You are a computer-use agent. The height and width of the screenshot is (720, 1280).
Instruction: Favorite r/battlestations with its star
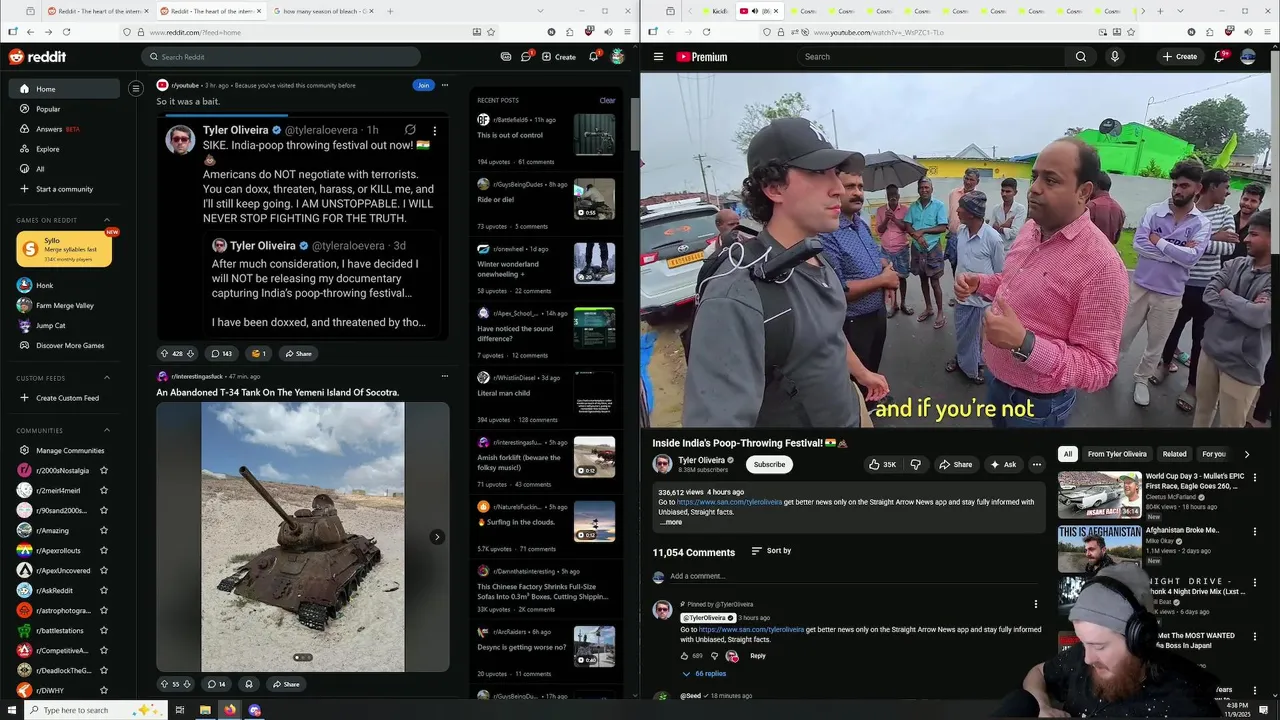tap(104, 630)
